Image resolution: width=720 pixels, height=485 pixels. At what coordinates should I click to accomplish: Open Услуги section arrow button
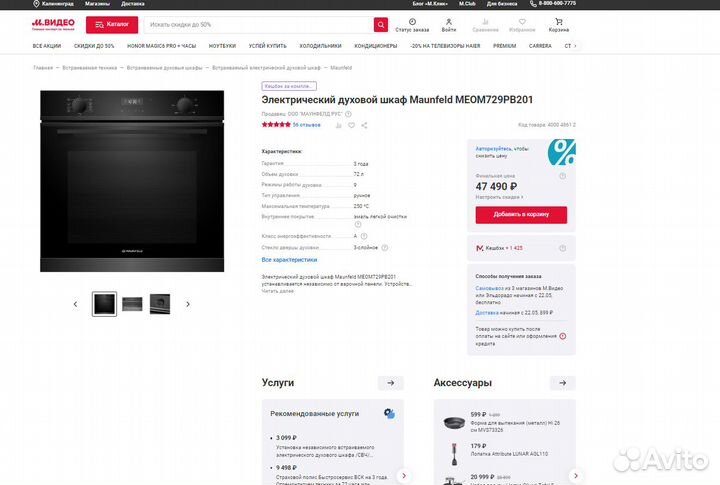pos(391,383)
